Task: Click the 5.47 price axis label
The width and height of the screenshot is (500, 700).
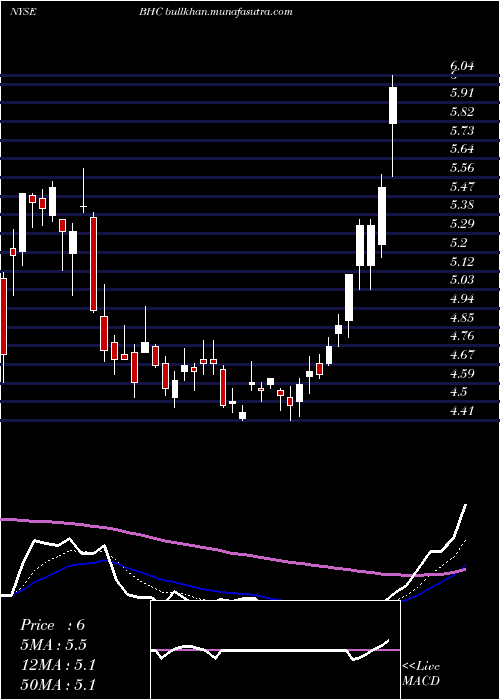Action: pos(462,186)
